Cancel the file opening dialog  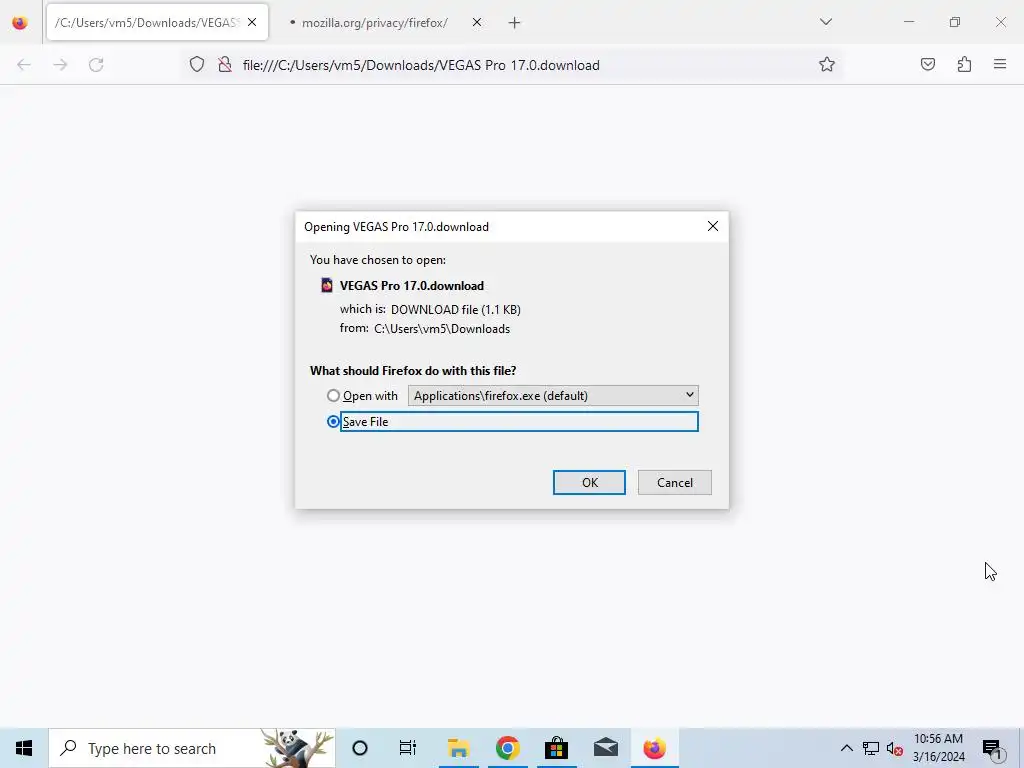click(675, 483)
